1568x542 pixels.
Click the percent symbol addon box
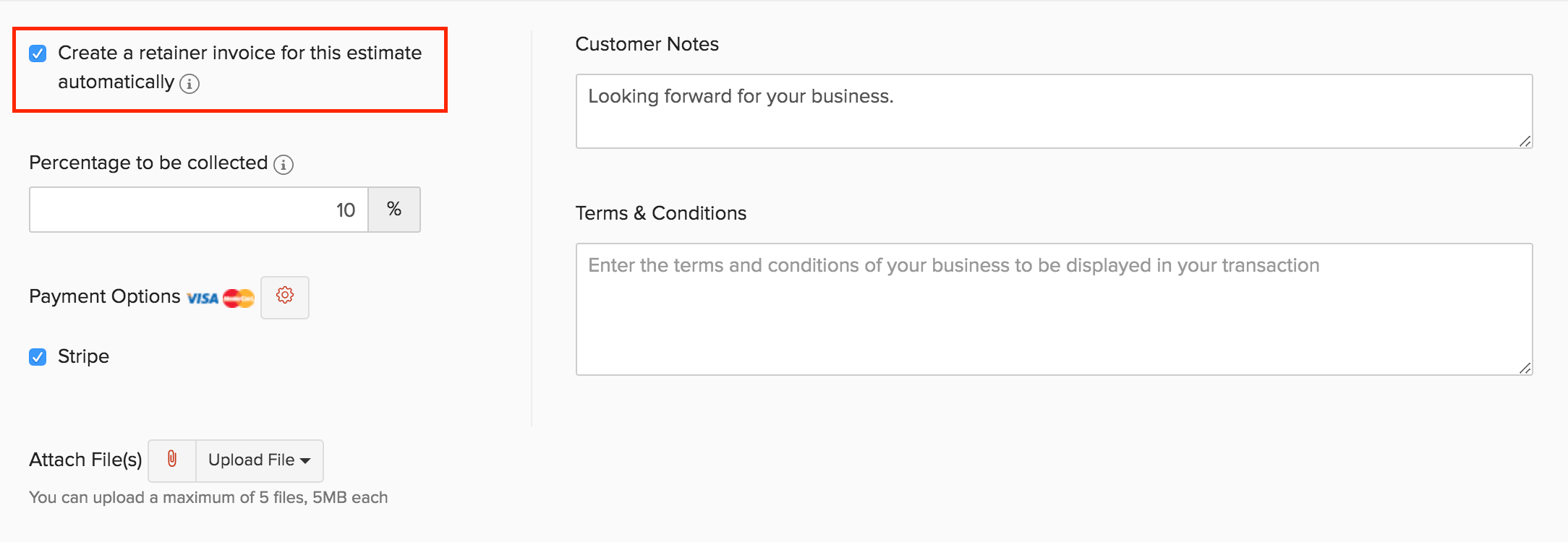coord(394,210)
